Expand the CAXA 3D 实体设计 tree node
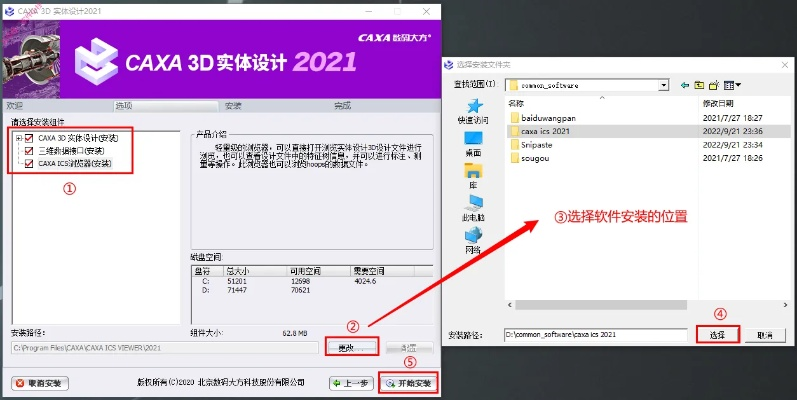 (19, 138)
